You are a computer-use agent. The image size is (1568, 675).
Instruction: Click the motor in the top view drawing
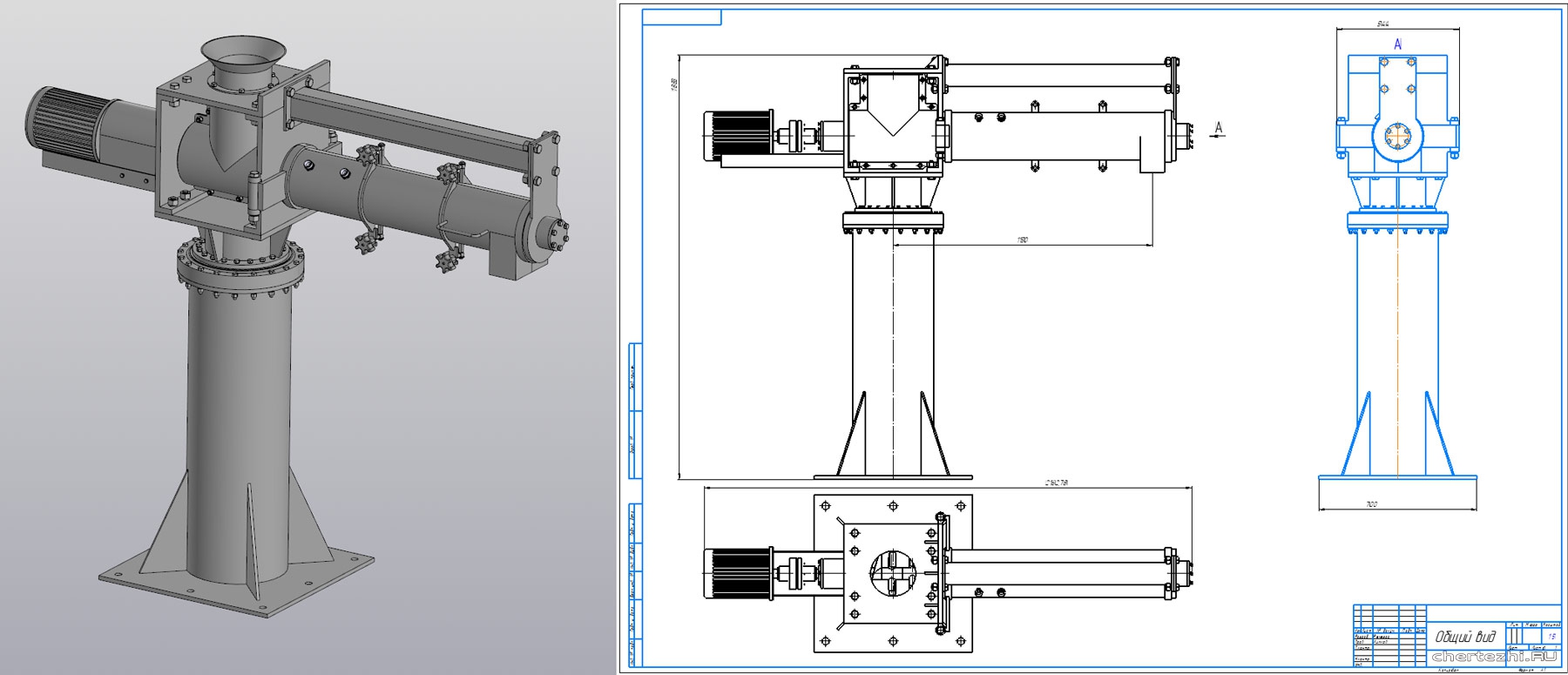[x=738, y=573]
